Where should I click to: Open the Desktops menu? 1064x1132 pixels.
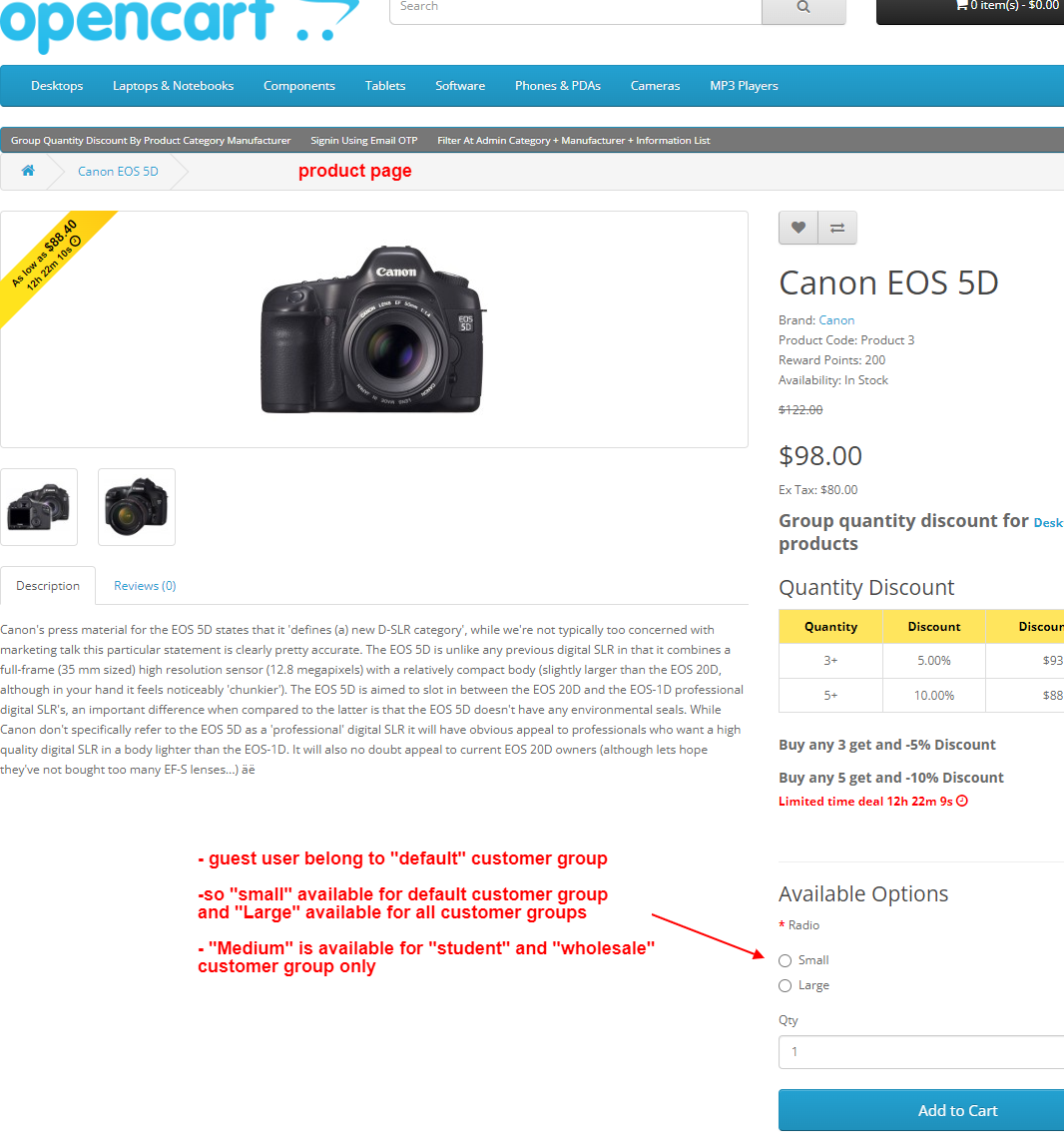[x=57, y=85]
